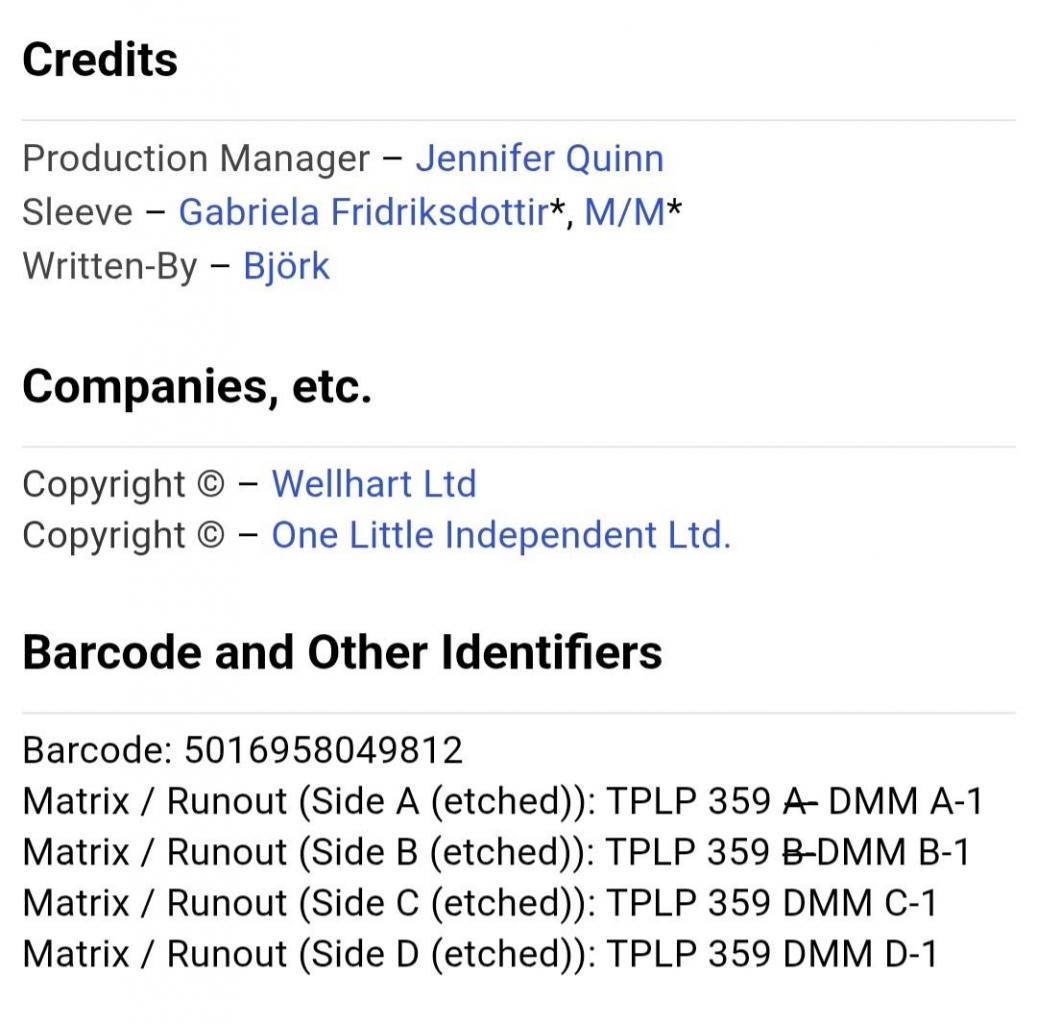
Task: Open One Little Independent Ltd. link
Action: coord(501,534)
